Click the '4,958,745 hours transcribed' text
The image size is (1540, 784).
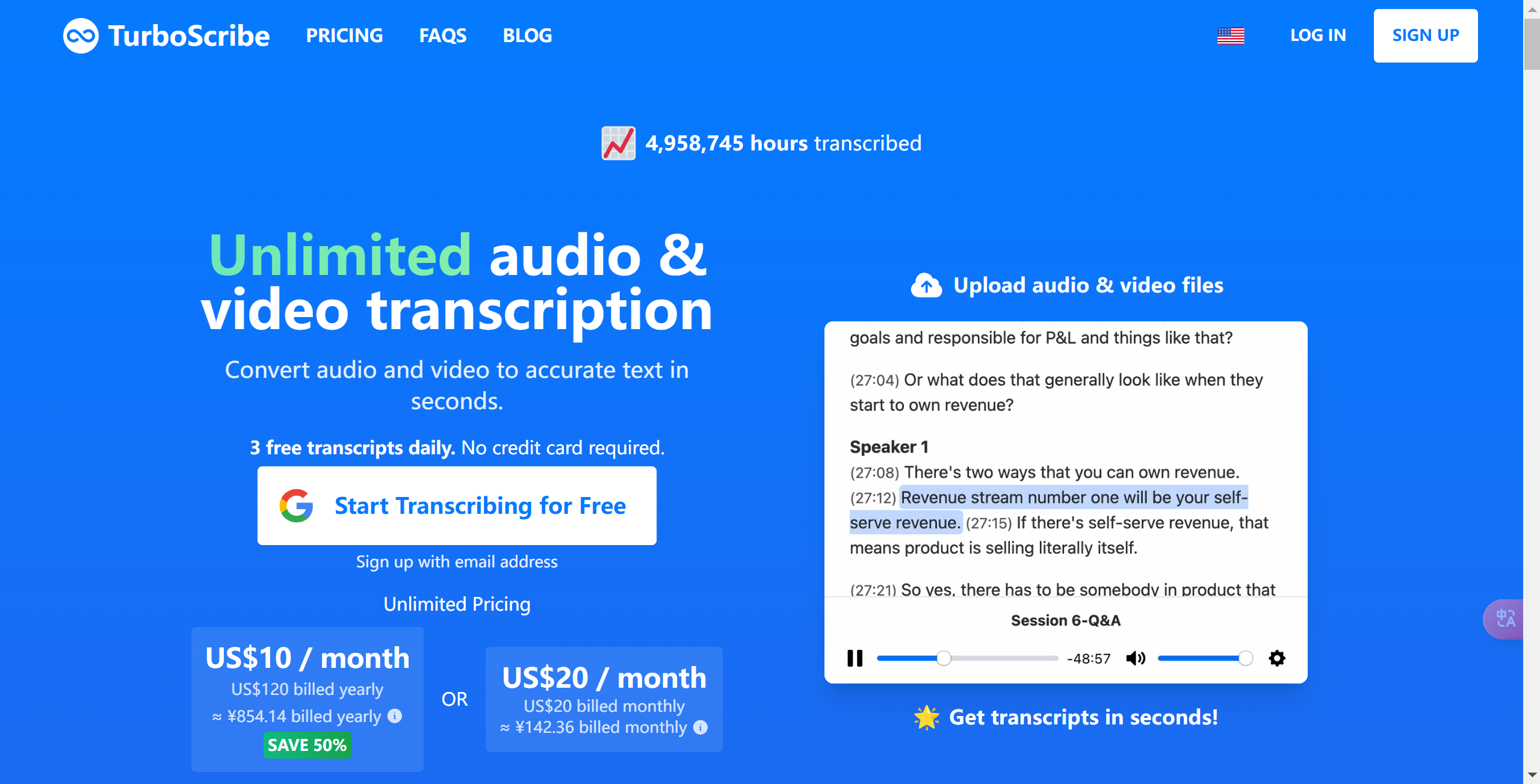[783, 143]
